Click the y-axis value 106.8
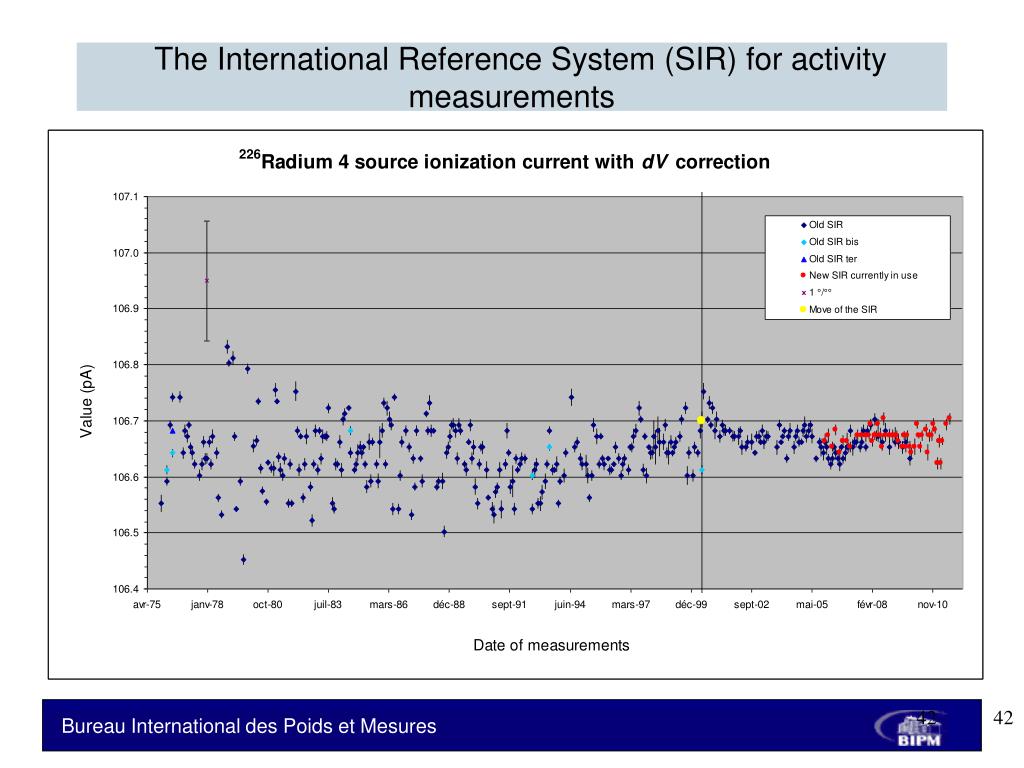Image resolution: width=1024 pixels, height=768 pixels. click(x=126, y=364)
